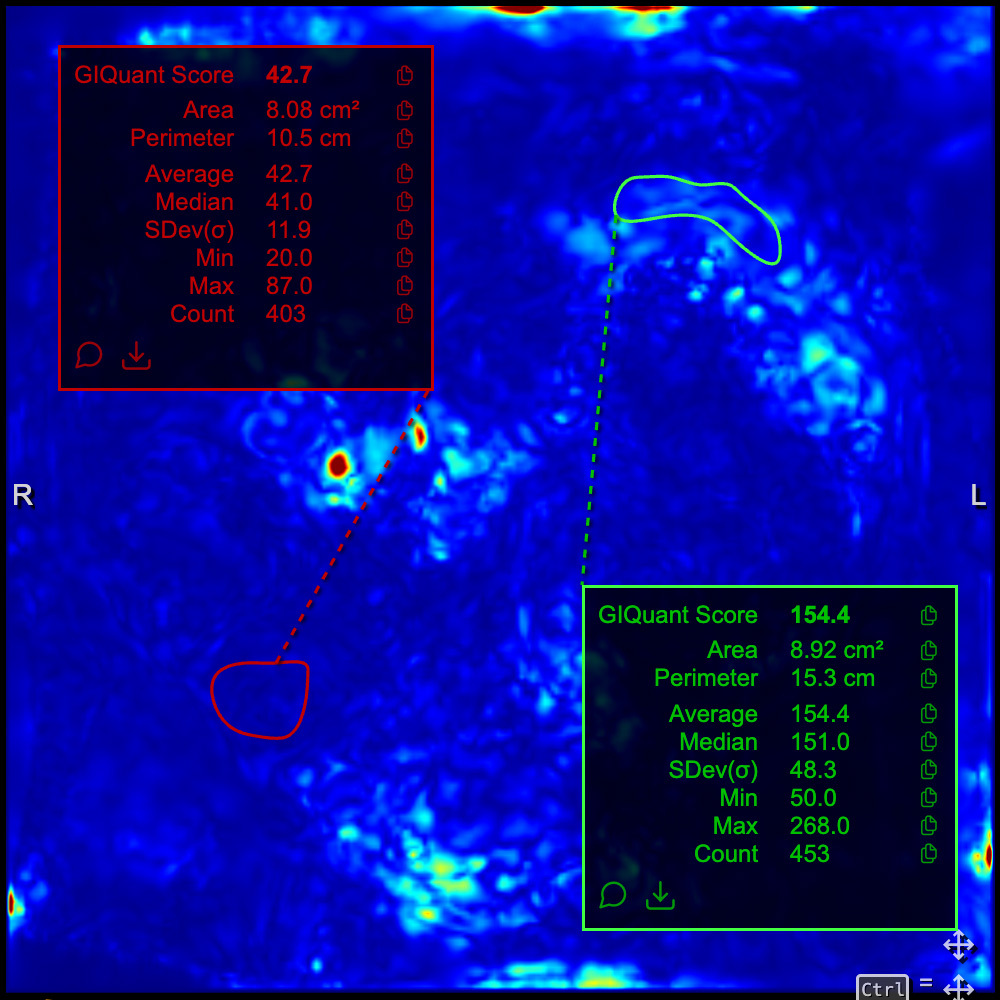Screen dimensions: 1000x1000
Task: Copy the red GIQuant Score value 42.7
Action: click(x=405, y=75)
